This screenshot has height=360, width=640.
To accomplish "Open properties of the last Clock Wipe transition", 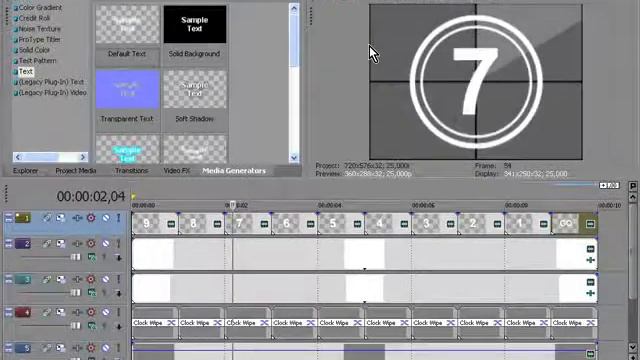I will tap(590, 323).
